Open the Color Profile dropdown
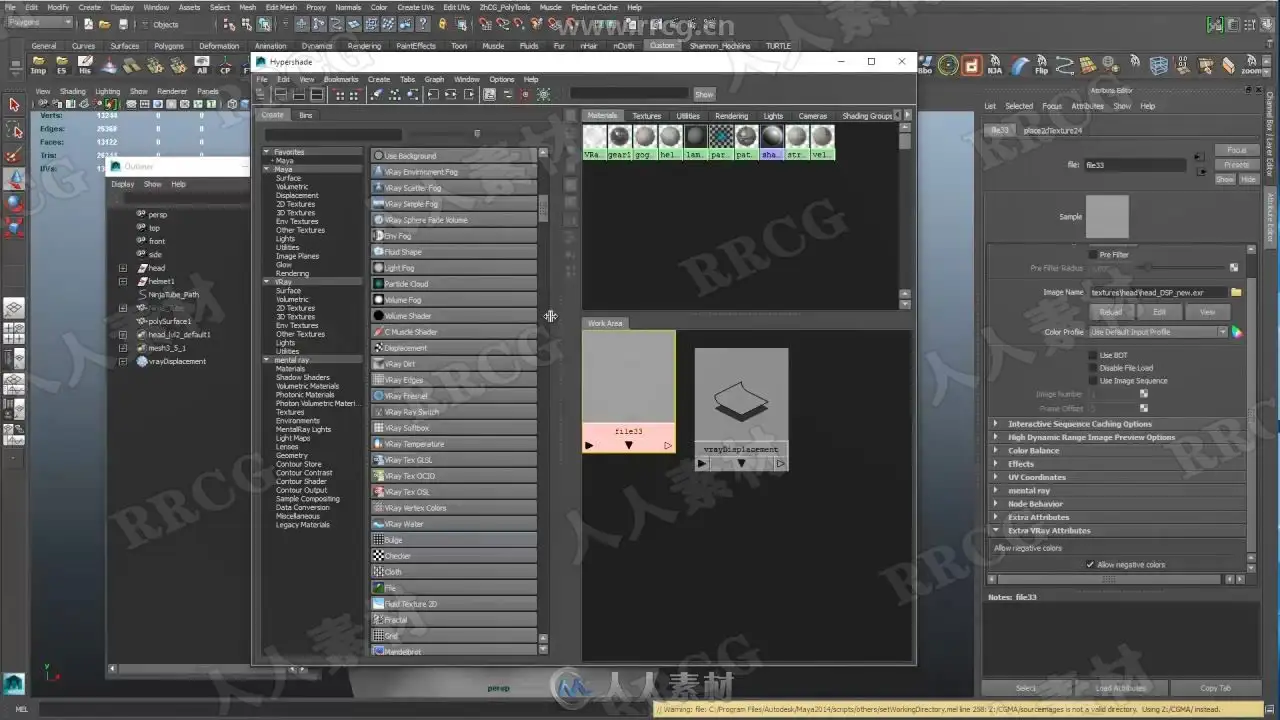The image size is (1280, 720). [x=1158, y=332]
